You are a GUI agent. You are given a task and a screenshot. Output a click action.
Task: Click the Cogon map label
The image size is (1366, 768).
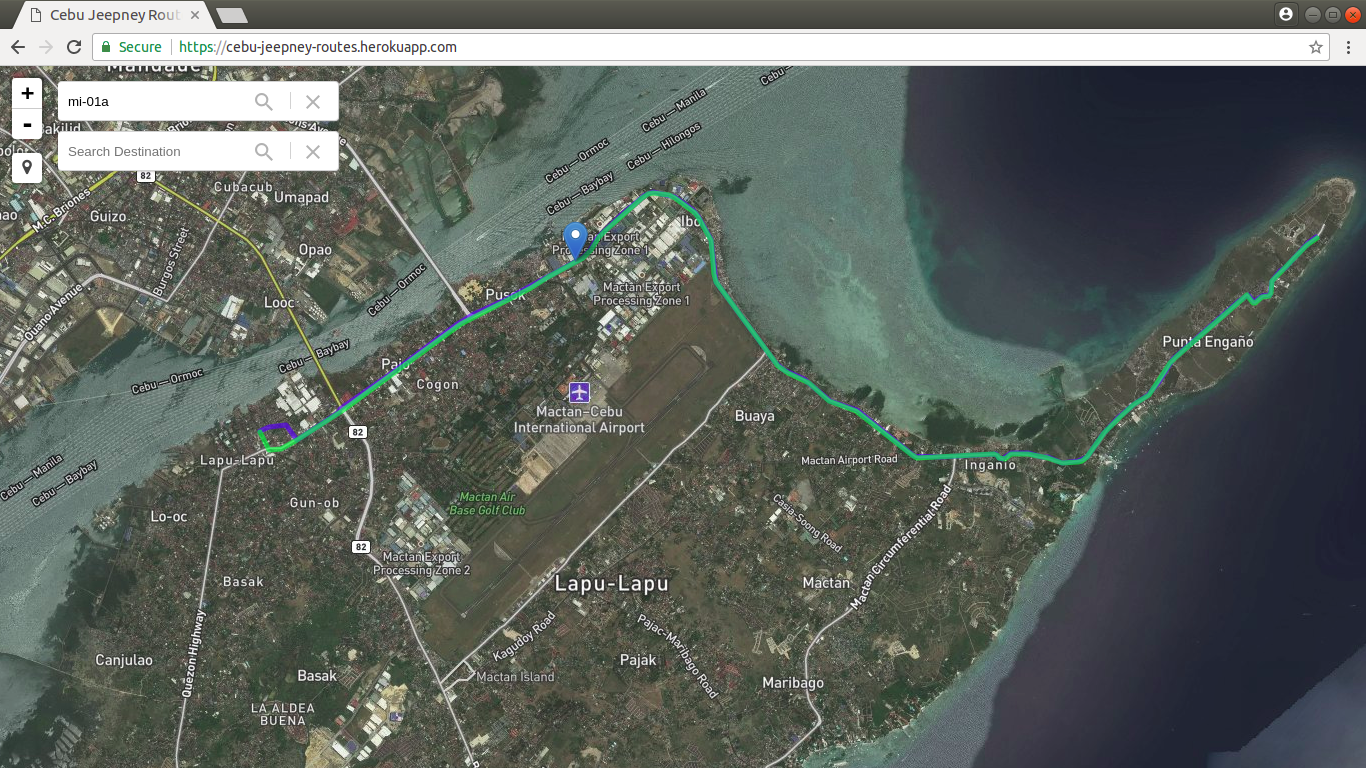click(x=437, y=384)
